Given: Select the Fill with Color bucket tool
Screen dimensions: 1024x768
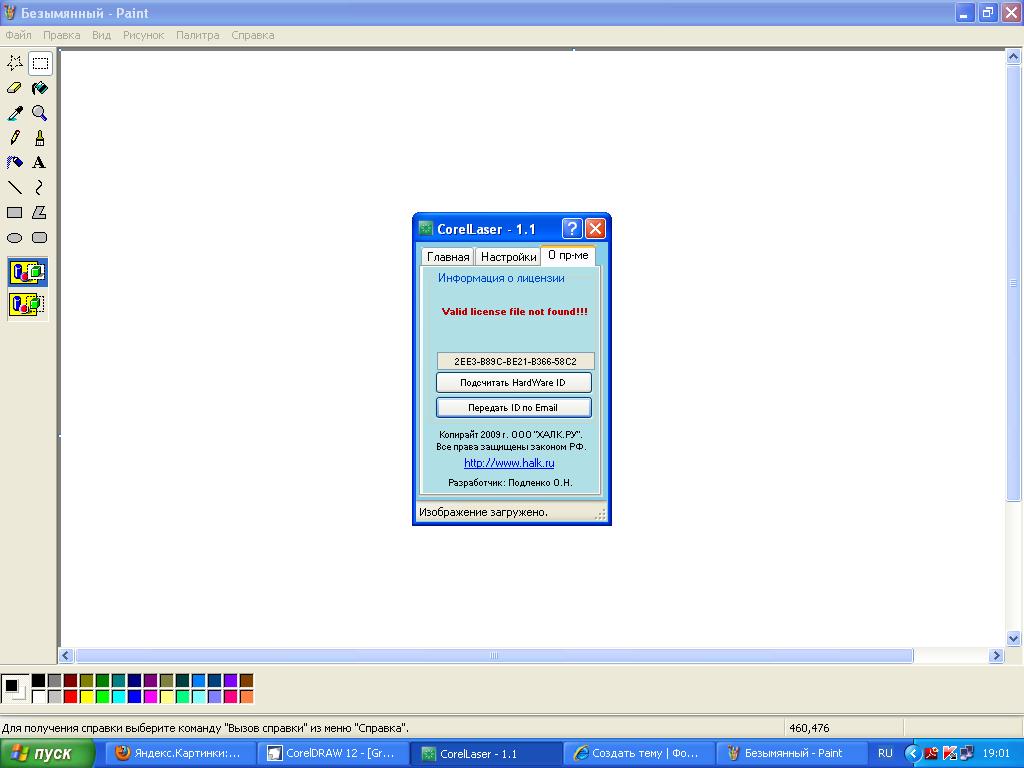Looking at the screenshot, I should pyautogui.click(x=40, y=88).
